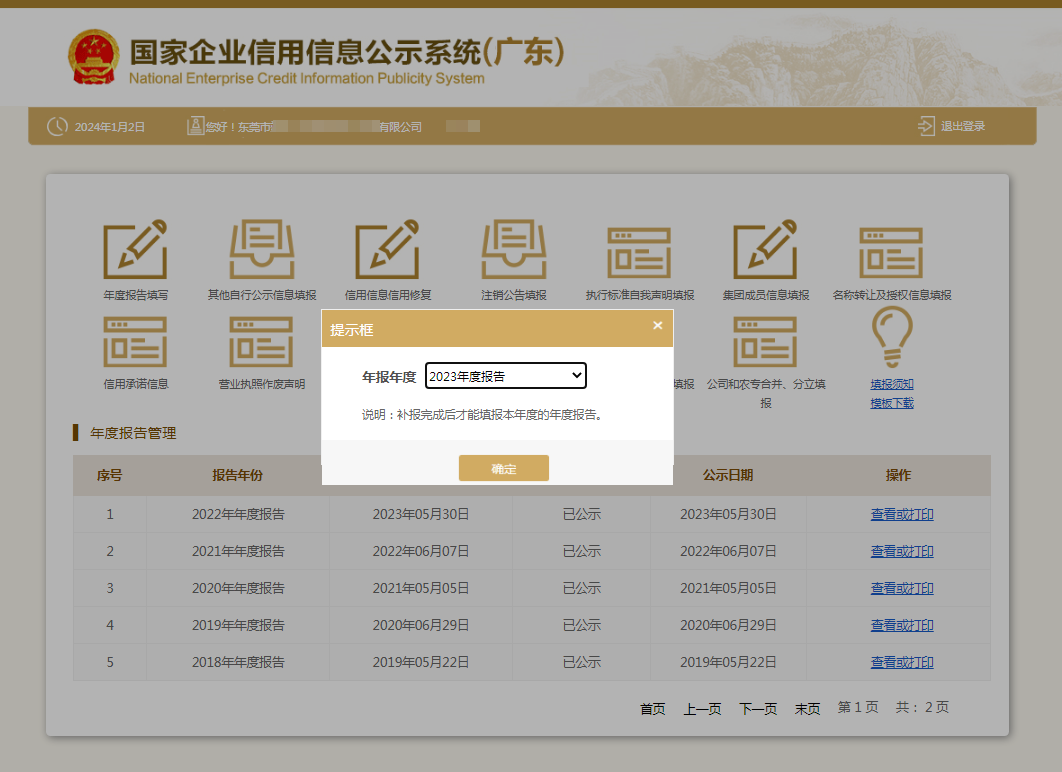Click the lightbulb help icon

pyautogui.click(x=892, y=337)
